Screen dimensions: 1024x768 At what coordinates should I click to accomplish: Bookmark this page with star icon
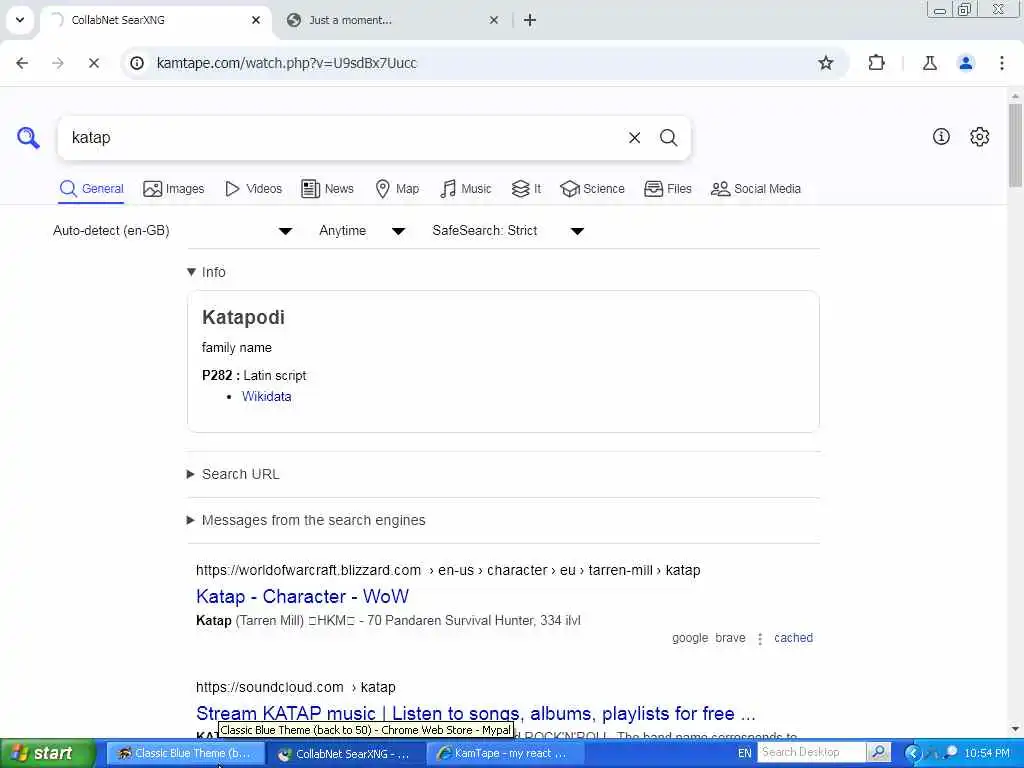(825, 63)
